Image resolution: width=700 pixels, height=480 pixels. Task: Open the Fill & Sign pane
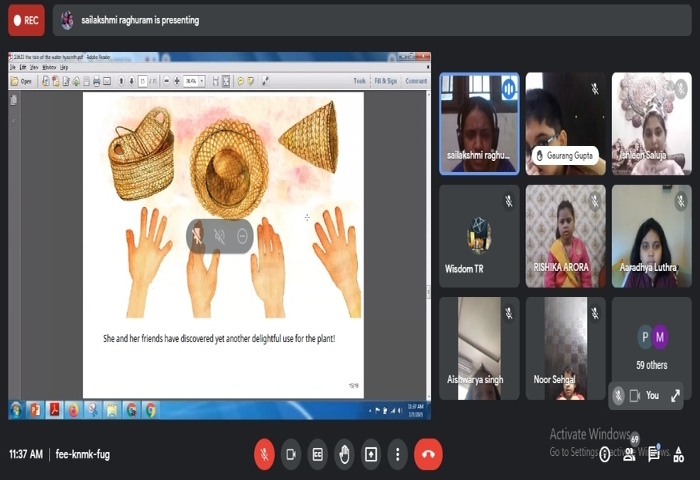[385, 81]
